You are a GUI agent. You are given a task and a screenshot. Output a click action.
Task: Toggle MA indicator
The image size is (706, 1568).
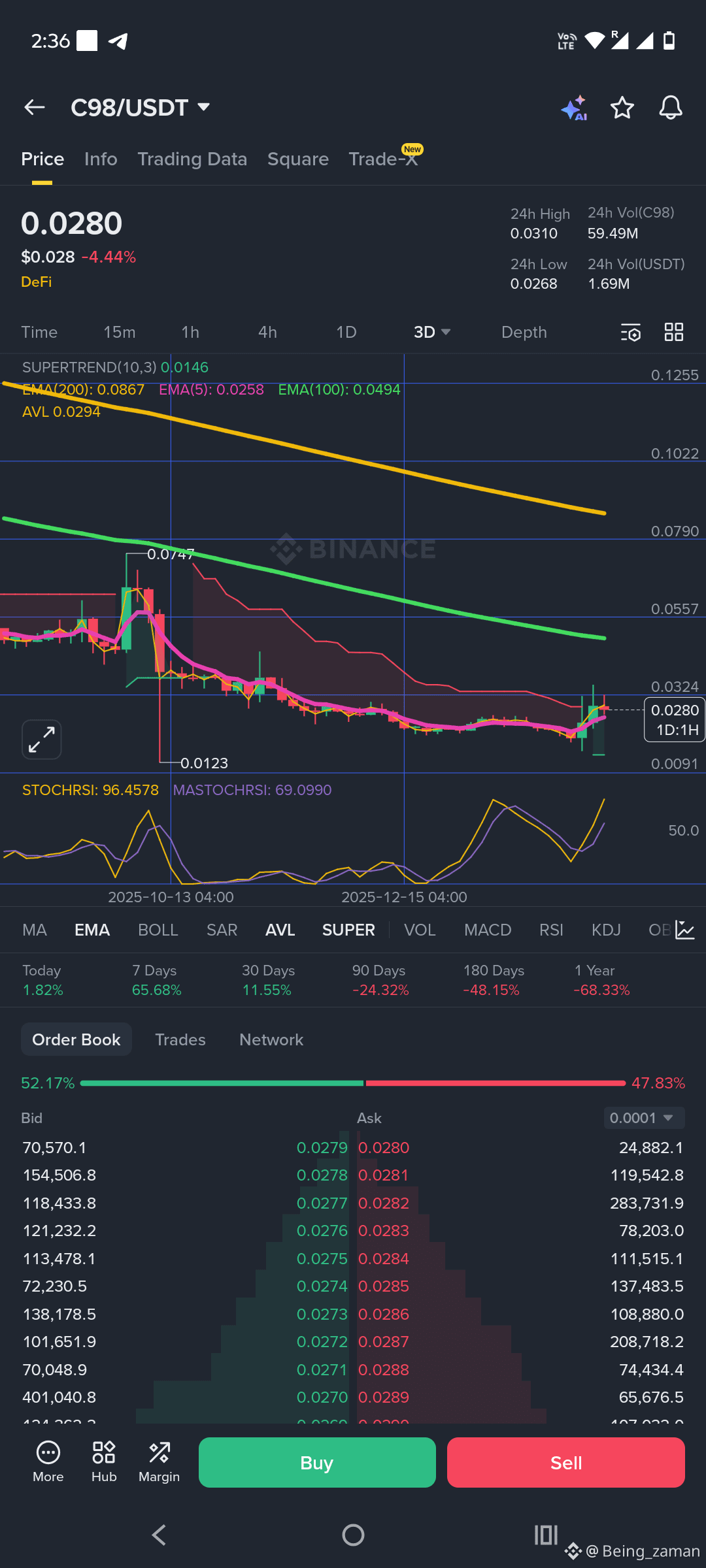(x=35, y=930)
